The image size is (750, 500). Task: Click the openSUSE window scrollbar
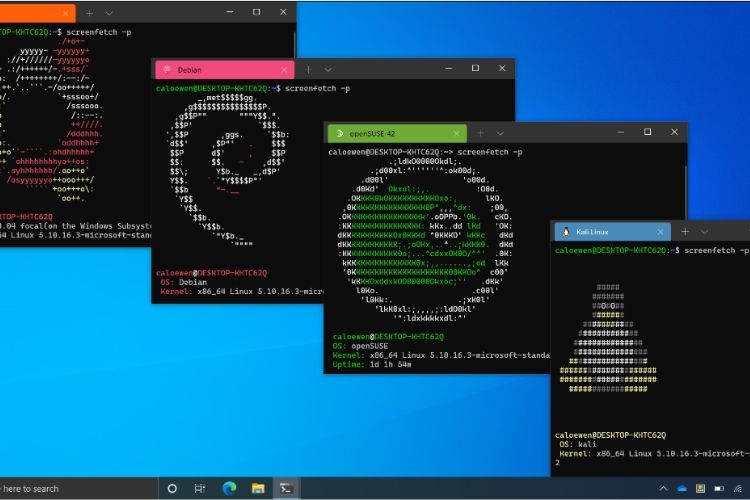coord(685,191)
